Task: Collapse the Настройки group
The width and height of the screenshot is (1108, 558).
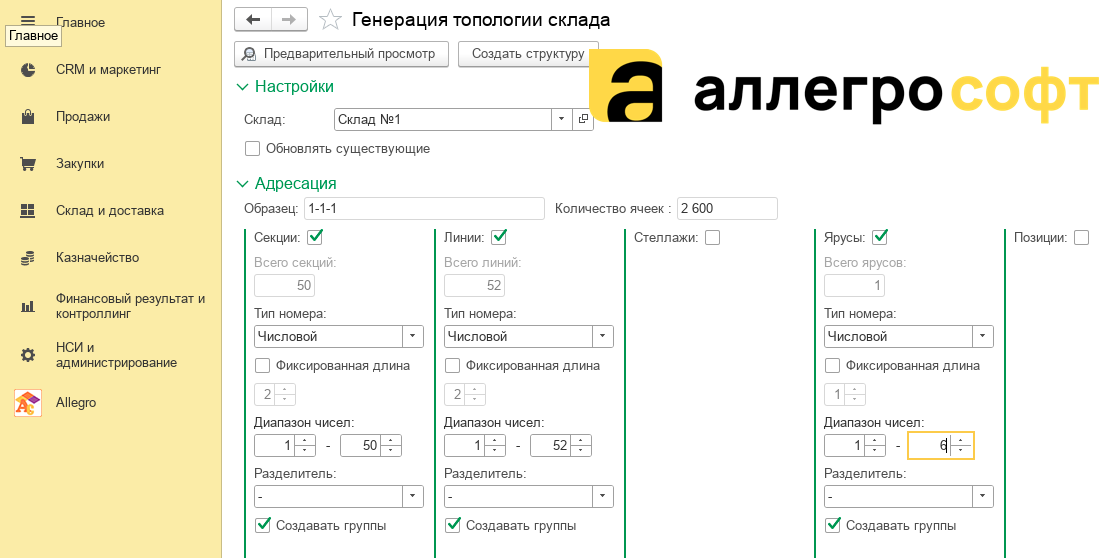Action: coord(242,87)
